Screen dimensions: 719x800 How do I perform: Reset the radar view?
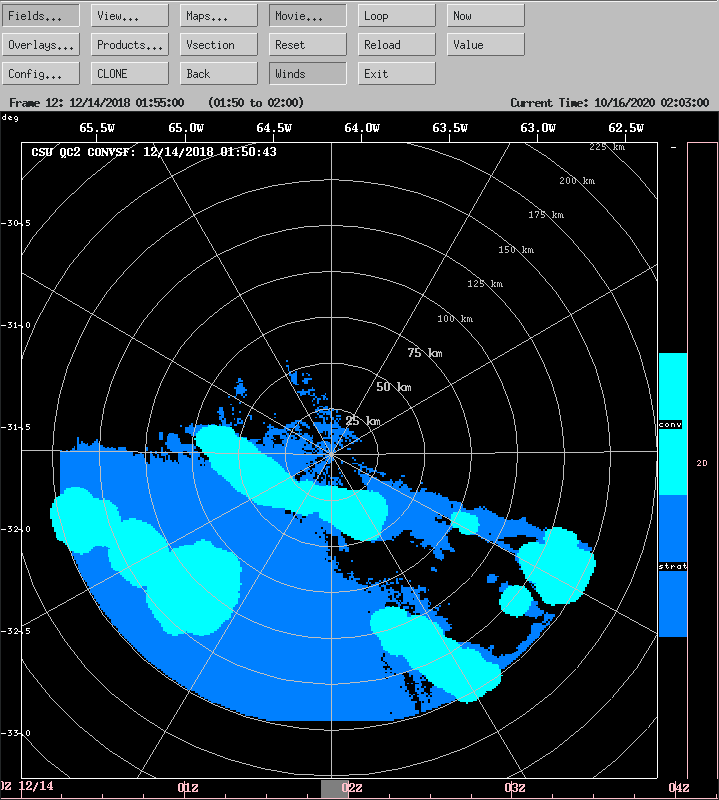[x=308, y=45]
